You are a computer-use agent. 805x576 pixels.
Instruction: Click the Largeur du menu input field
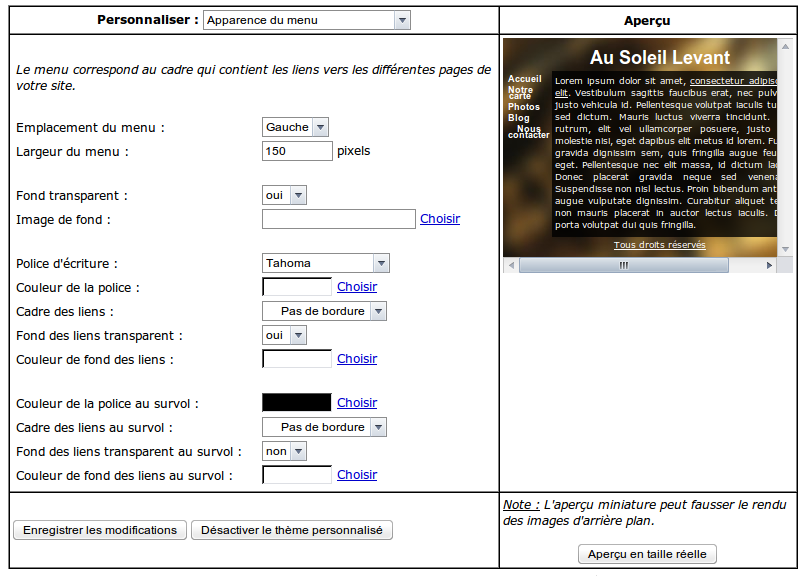297,151
